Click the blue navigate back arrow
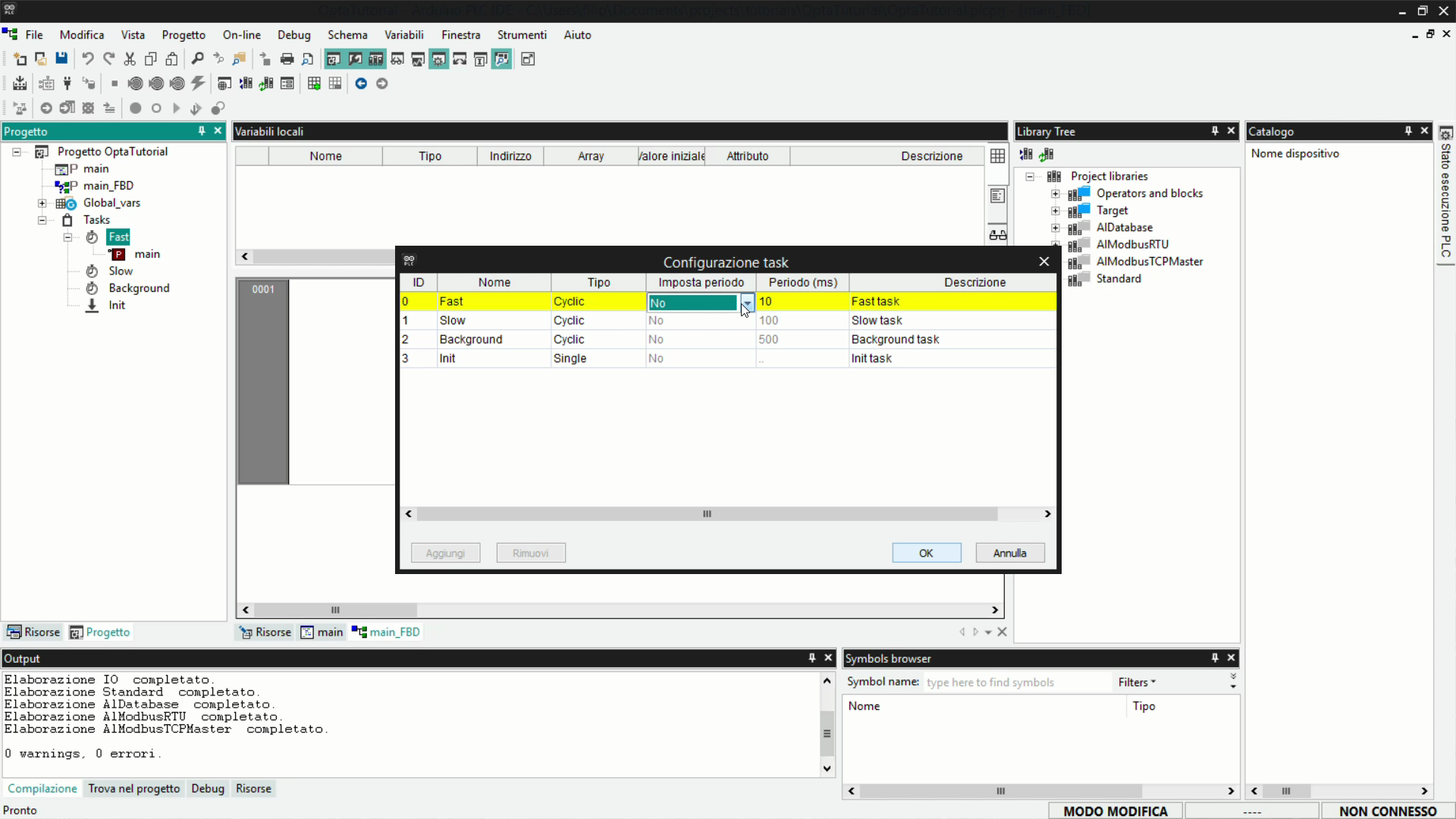Screen dimensions: 1456x819 coord(361,83)
